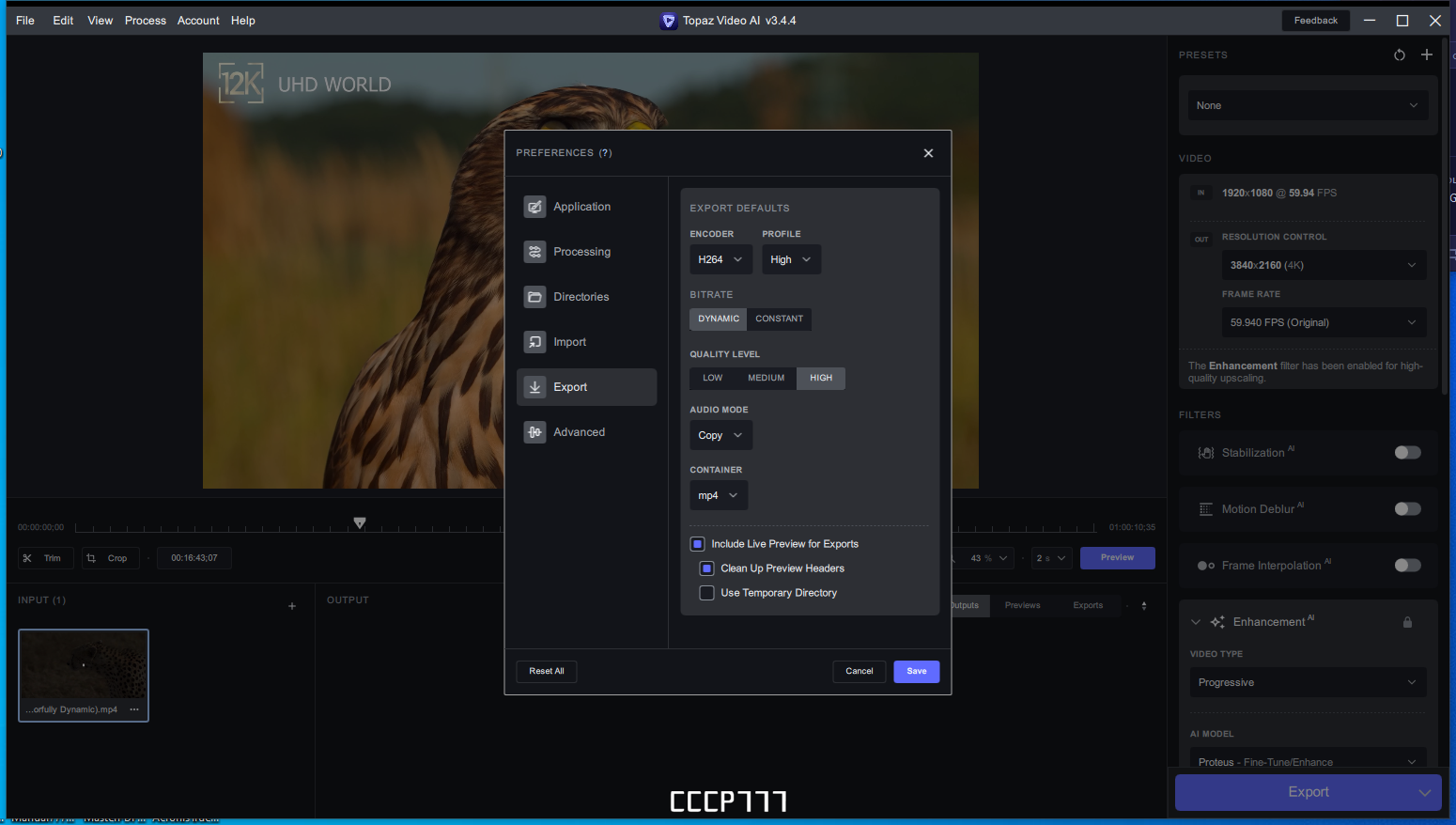Image resolution: width=1456 pixels, height=825 pixels.
Task: Click the Reset All button
Action: pos(547,672)
